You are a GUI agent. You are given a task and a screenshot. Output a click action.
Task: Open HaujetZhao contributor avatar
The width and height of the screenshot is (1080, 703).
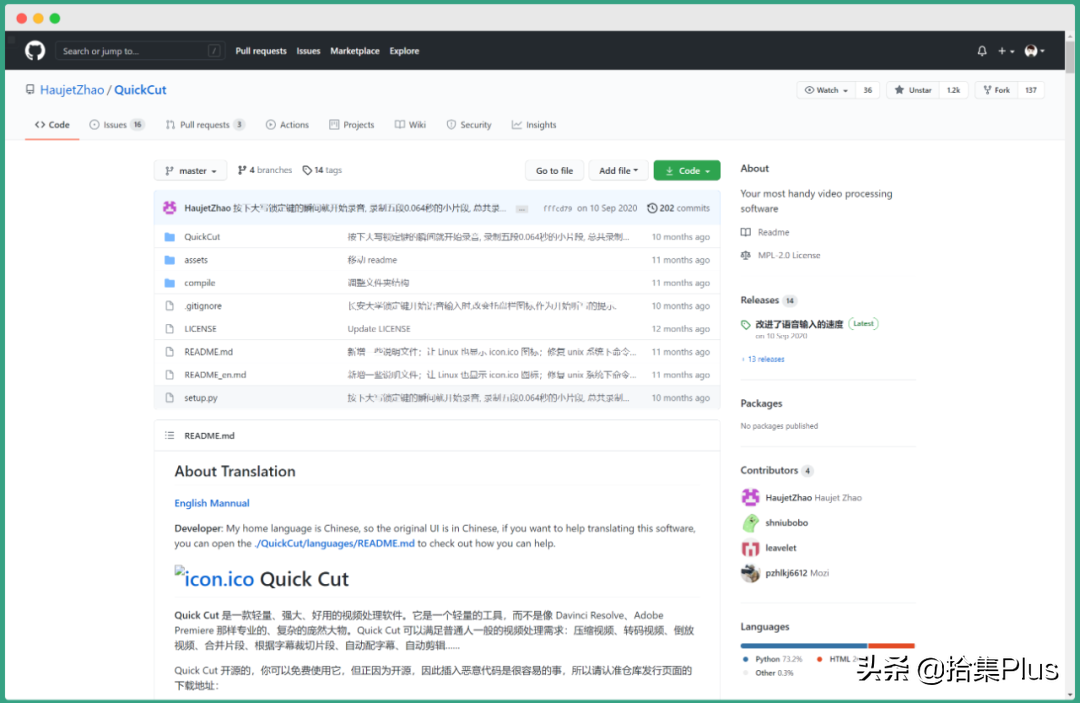(x=750, y=497)
